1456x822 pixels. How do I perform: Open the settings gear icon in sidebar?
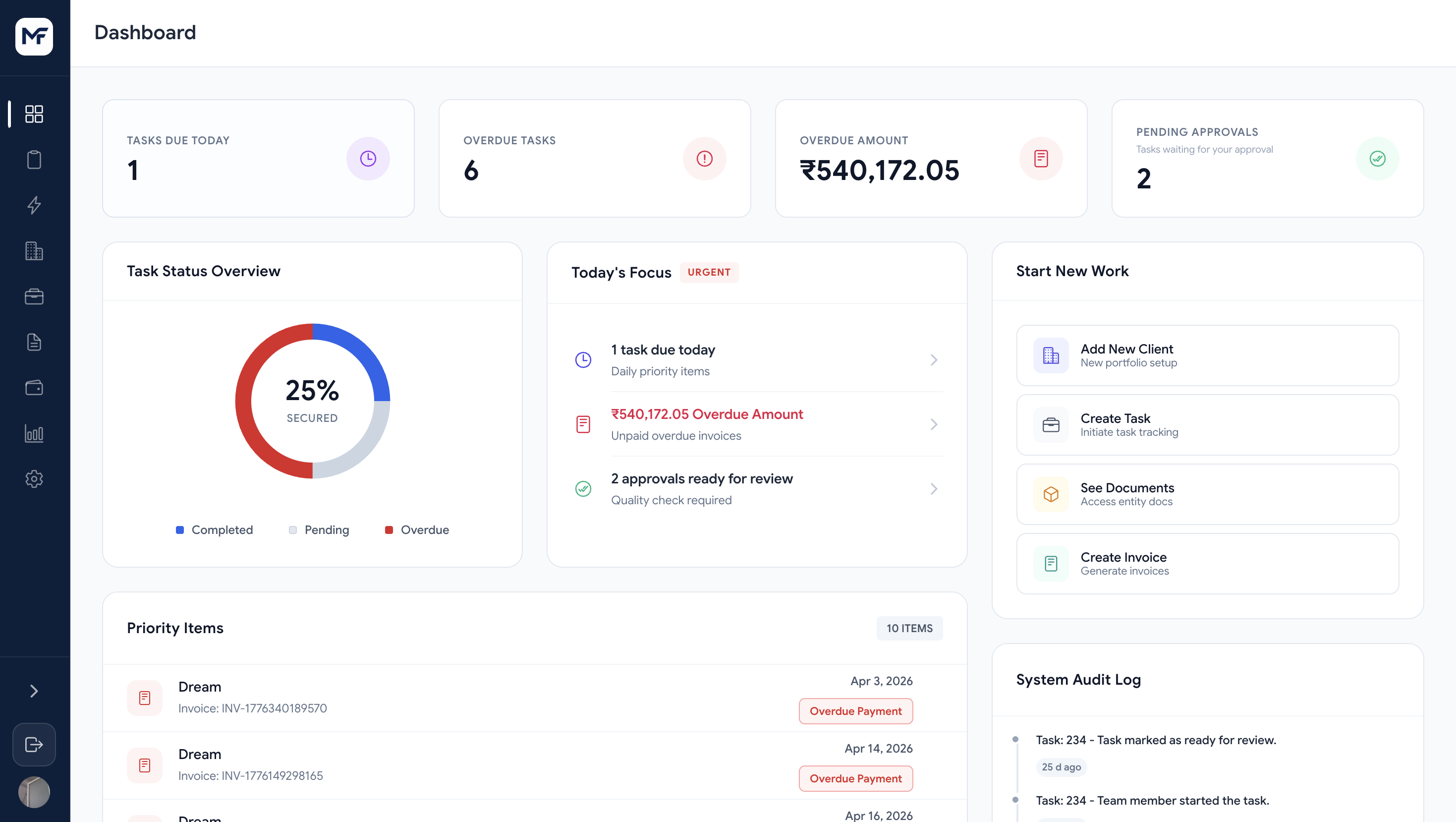tap(34, 479)
